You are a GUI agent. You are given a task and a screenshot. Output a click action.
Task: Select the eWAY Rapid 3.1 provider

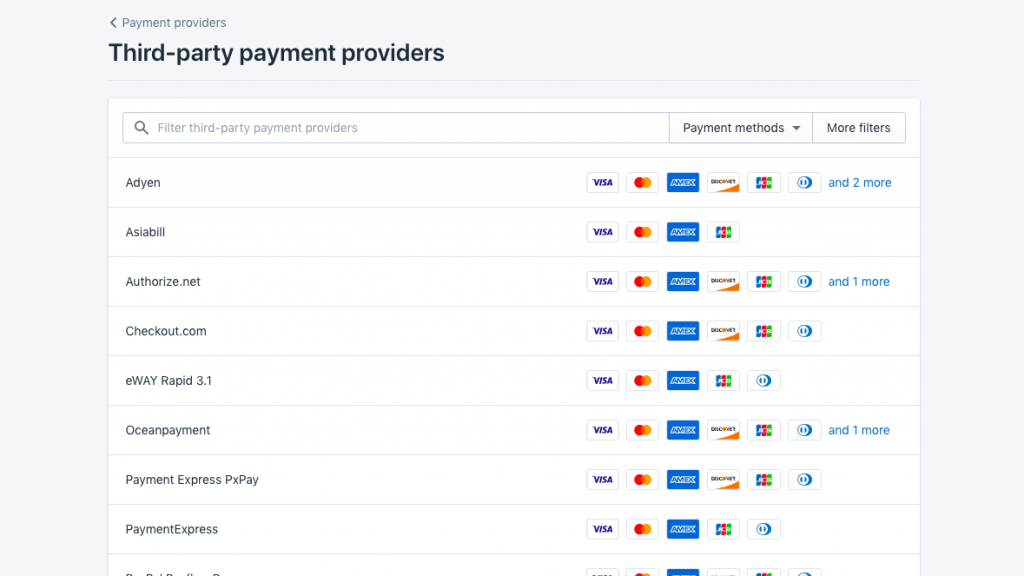pyautogui.click(x=514, y=381)
